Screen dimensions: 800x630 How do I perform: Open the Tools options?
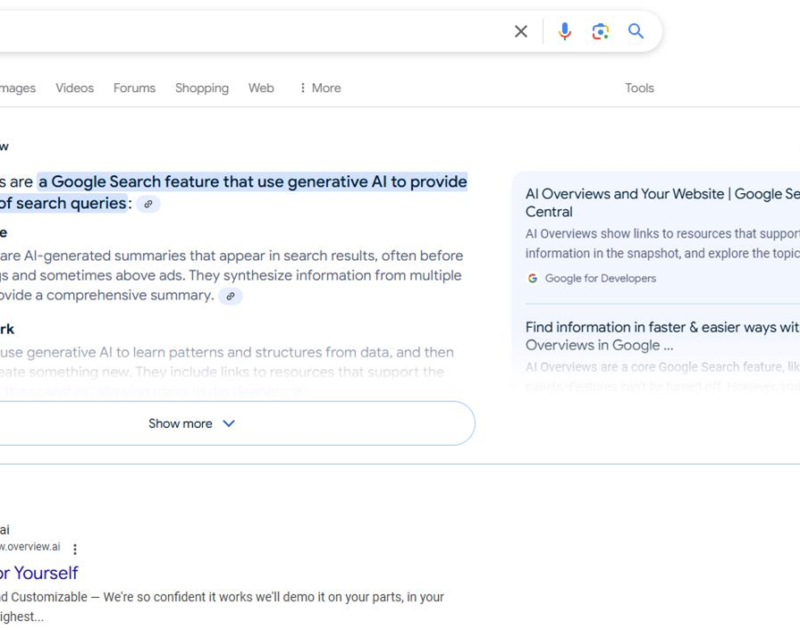tap(639, 88)
